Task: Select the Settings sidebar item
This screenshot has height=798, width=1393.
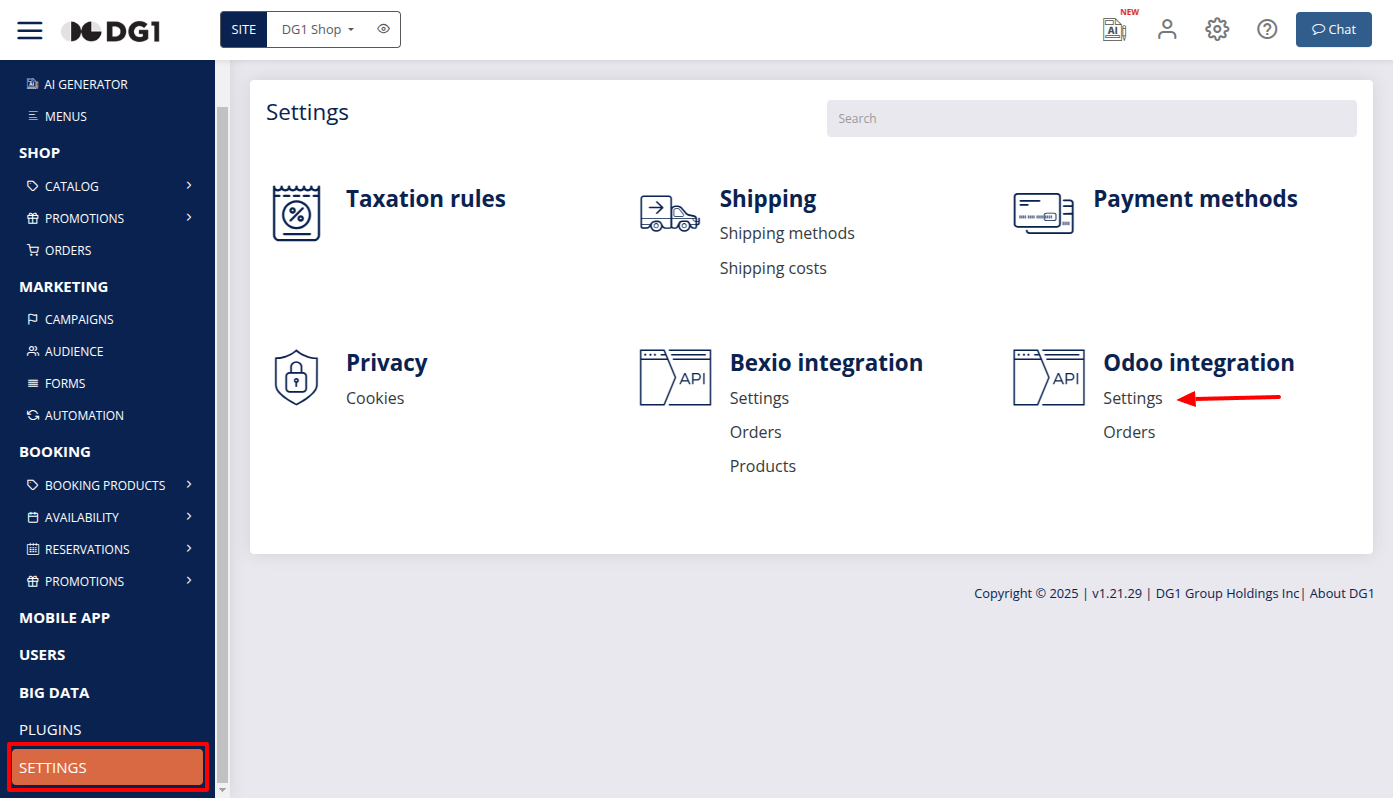Action: click(x=107, y=768)
